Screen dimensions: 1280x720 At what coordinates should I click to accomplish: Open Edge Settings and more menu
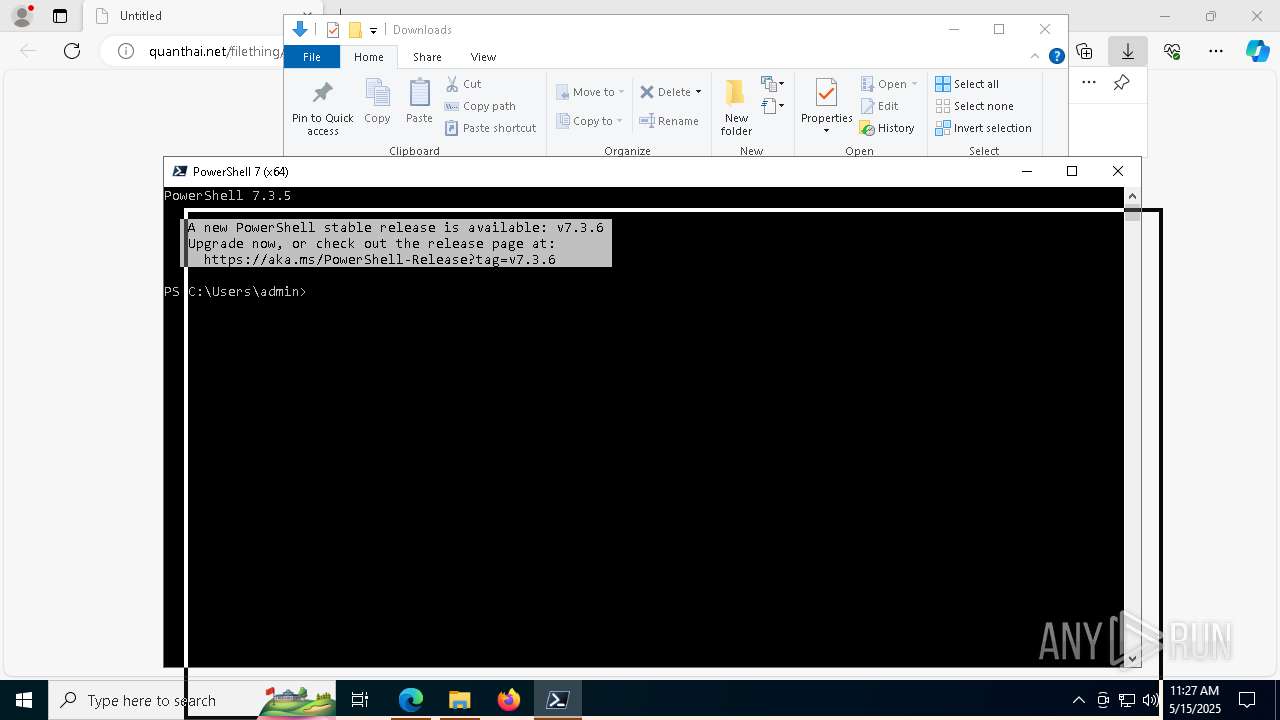(1215, 51)
